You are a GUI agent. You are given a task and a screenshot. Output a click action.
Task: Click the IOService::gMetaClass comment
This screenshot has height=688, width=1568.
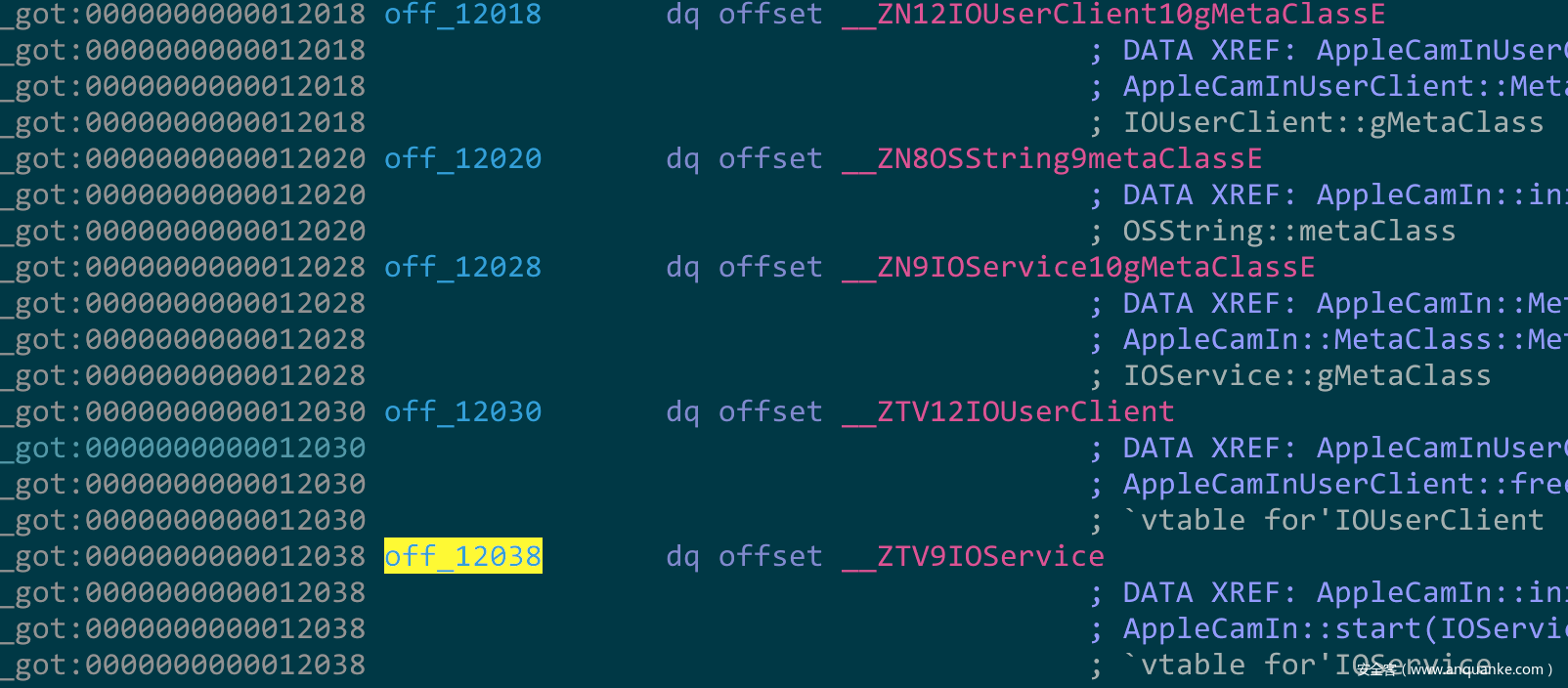click(x=1307, y=375)
